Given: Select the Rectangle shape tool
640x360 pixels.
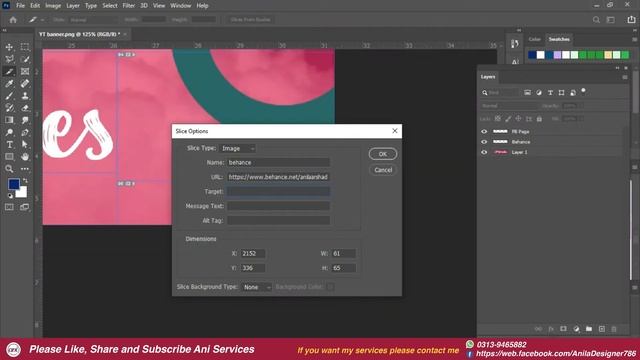Looking at the screenshot, I should click(x=9, y=157).
